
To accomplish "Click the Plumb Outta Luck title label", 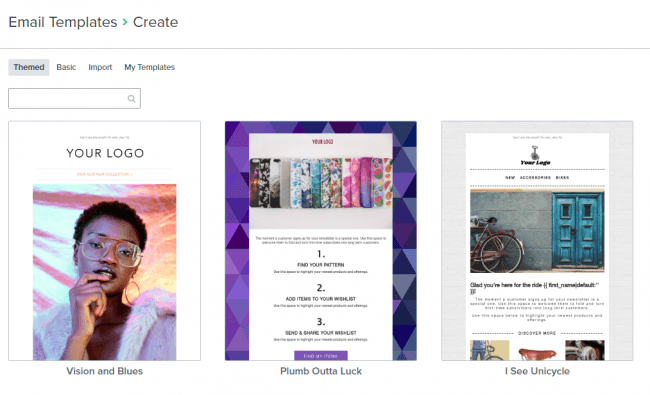I will [x=321, y=371].
